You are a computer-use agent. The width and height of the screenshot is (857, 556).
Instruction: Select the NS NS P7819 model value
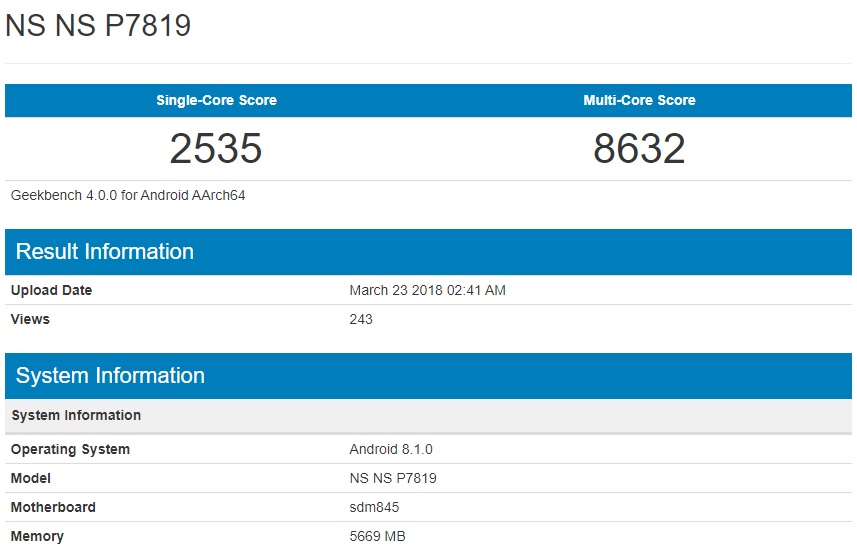coord(393,478)
